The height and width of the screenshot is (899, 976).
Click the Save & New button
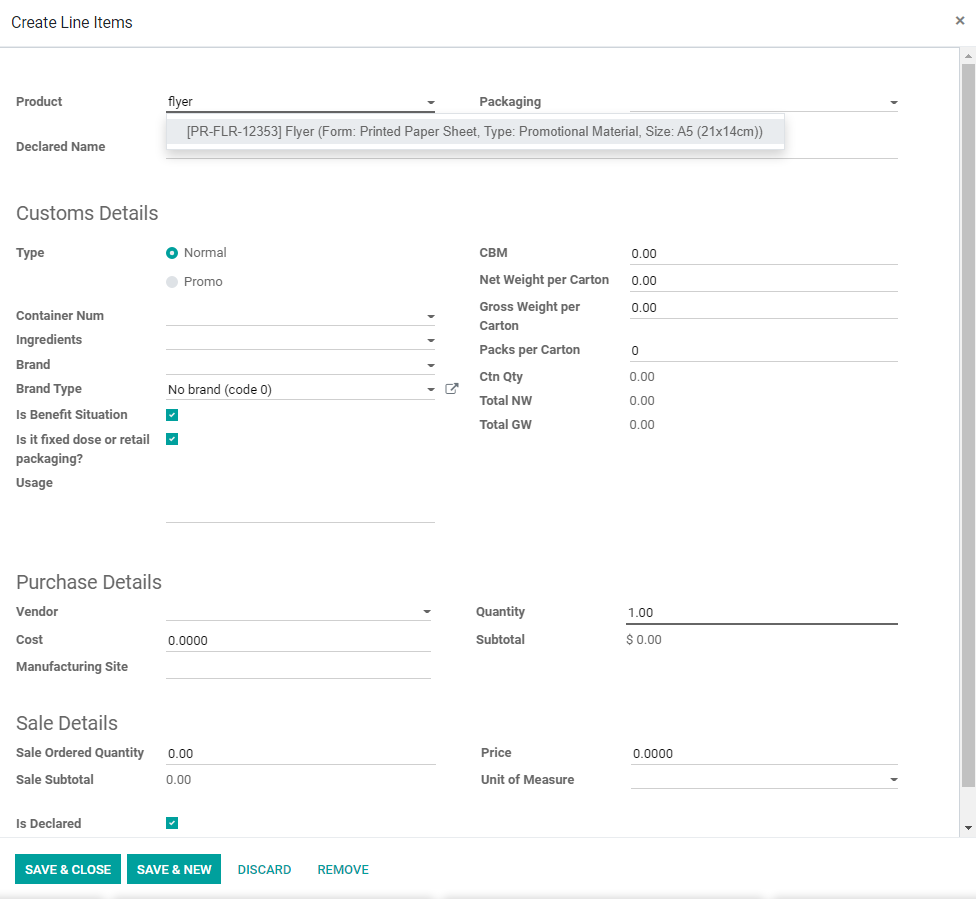click(x=174, y=869)
